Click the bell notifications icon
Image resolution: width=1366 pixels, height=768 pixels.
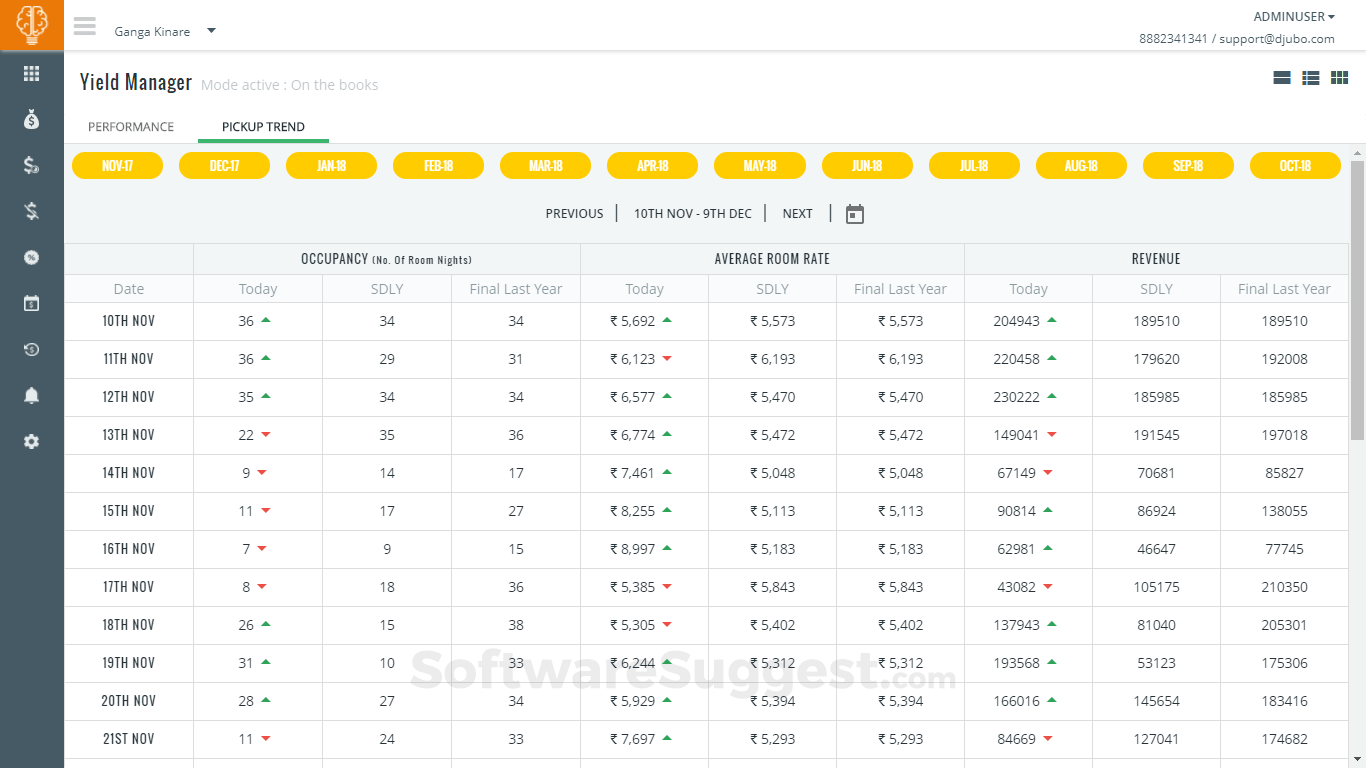(31, 395)
